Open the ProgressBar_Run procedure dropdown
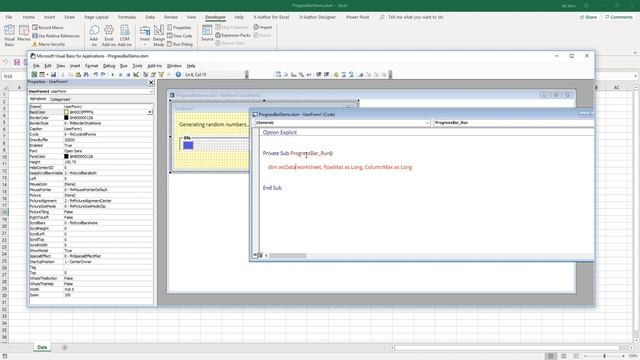 [x=513, y=122]
